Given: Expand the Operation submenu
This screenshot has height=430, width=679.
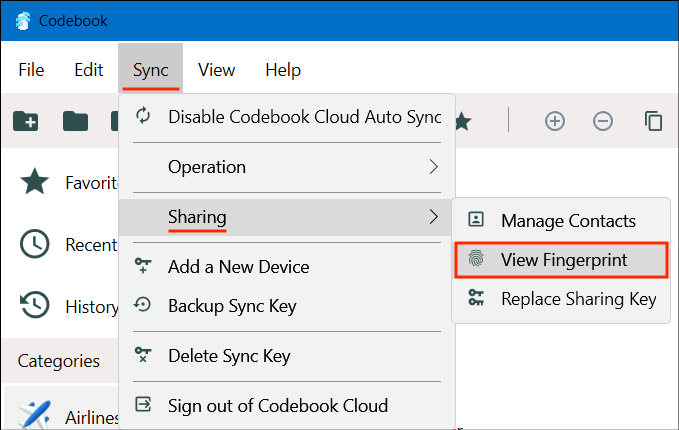Looking at the screenshot, I should pos(287,167).
